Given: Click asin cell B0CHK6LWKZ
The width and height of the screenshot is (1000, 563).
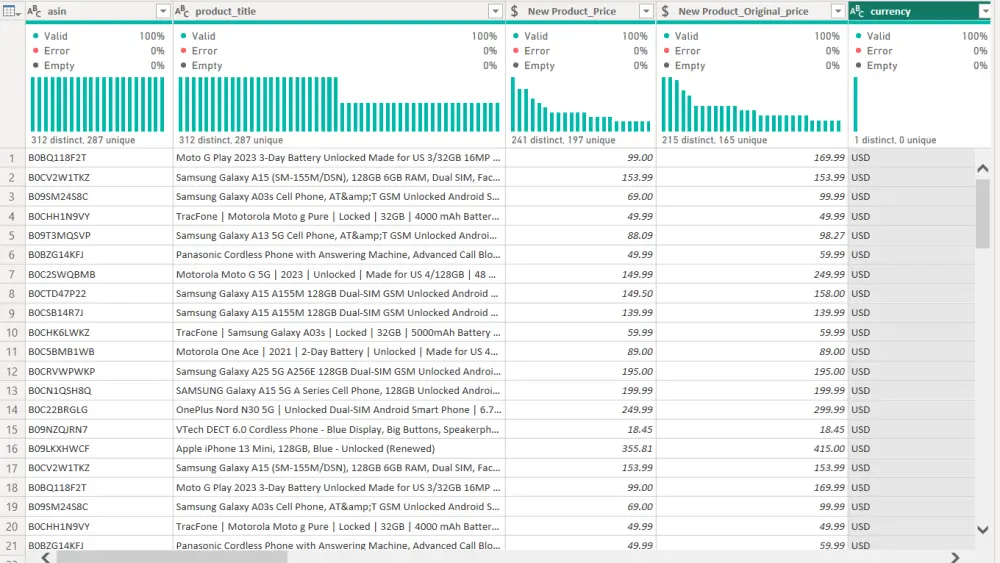Looking at the screenshot, I should (x=99, y=332).
